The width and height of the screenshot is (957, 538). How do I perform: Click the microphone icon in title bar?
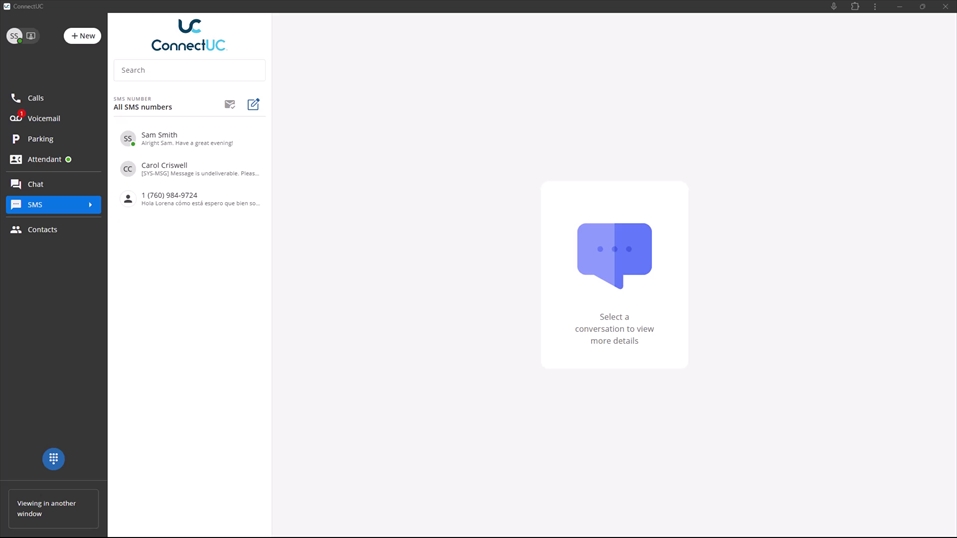(833, 7)
